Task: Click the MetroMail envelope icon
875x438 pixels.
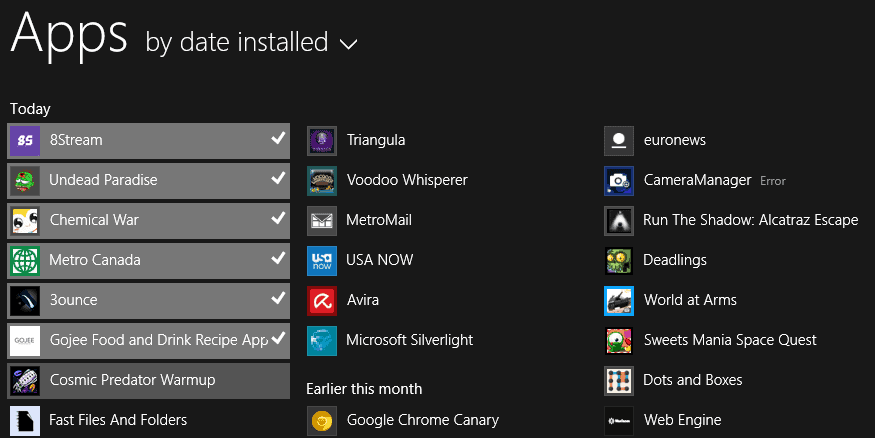Action: [x=322, y=221]
